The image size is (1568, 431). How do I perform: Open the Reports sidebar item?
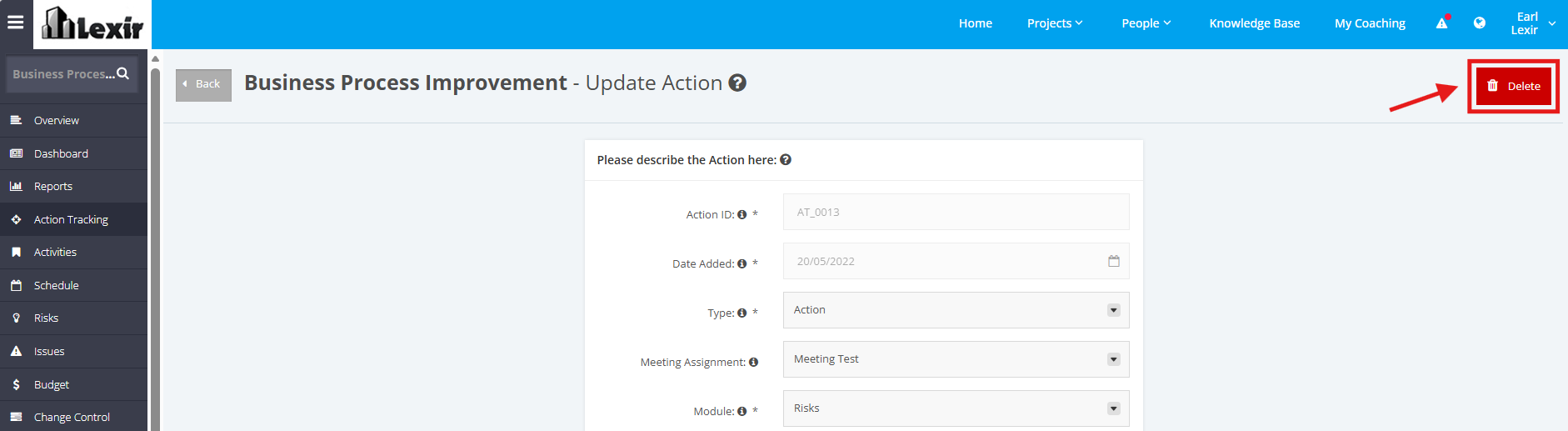[73, 186]
